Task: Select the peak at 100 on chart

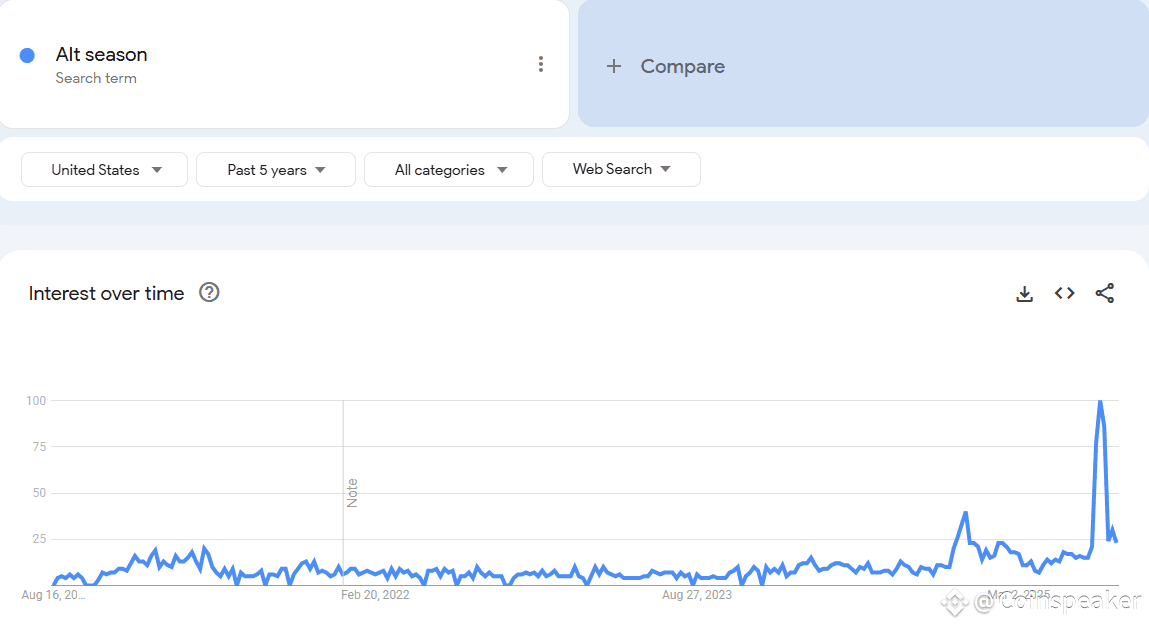Action: pos(1100,402)
